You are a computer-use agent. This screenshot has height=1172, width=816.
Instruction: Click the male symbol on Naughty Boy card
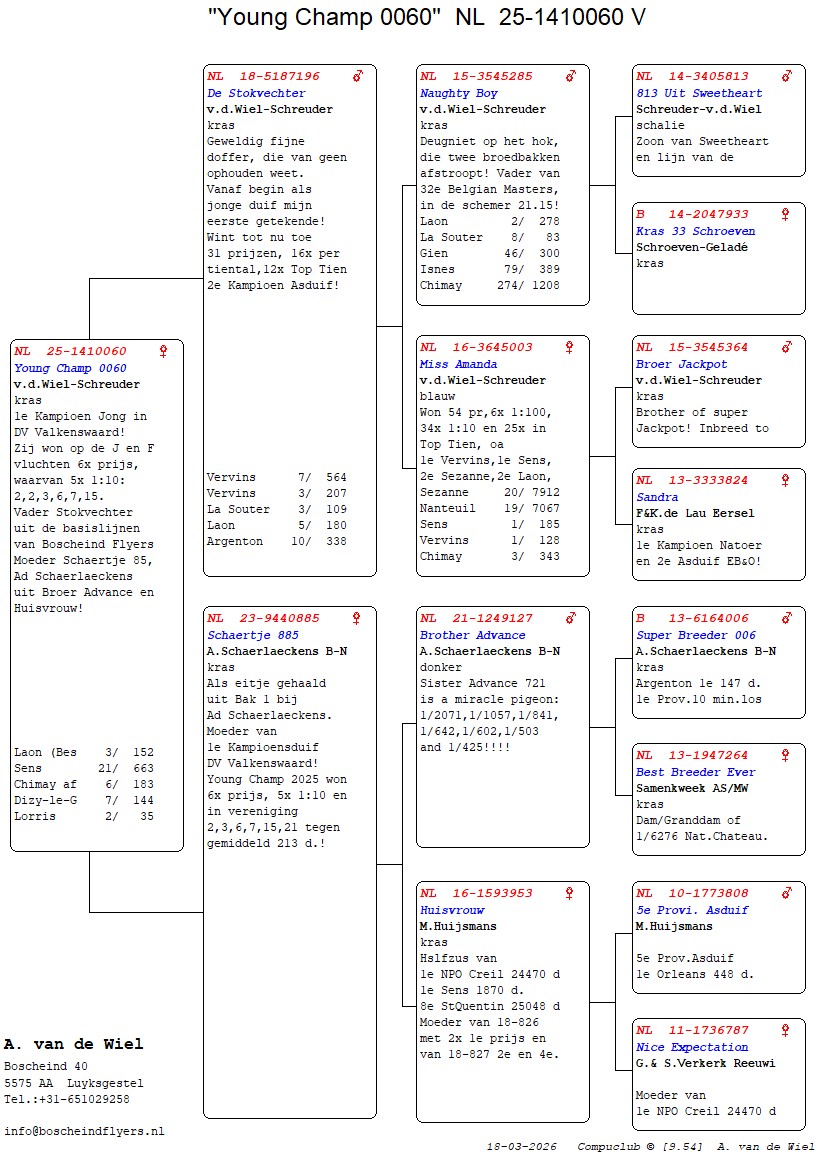(571, 76)
